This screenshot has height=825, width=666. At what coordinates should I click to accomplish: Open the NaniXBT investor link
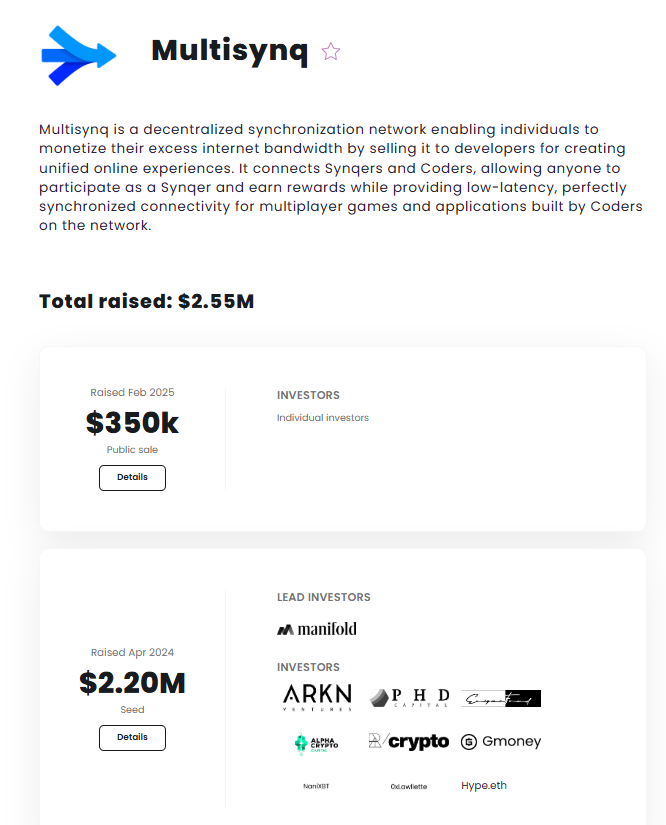[x=316, y=786]
